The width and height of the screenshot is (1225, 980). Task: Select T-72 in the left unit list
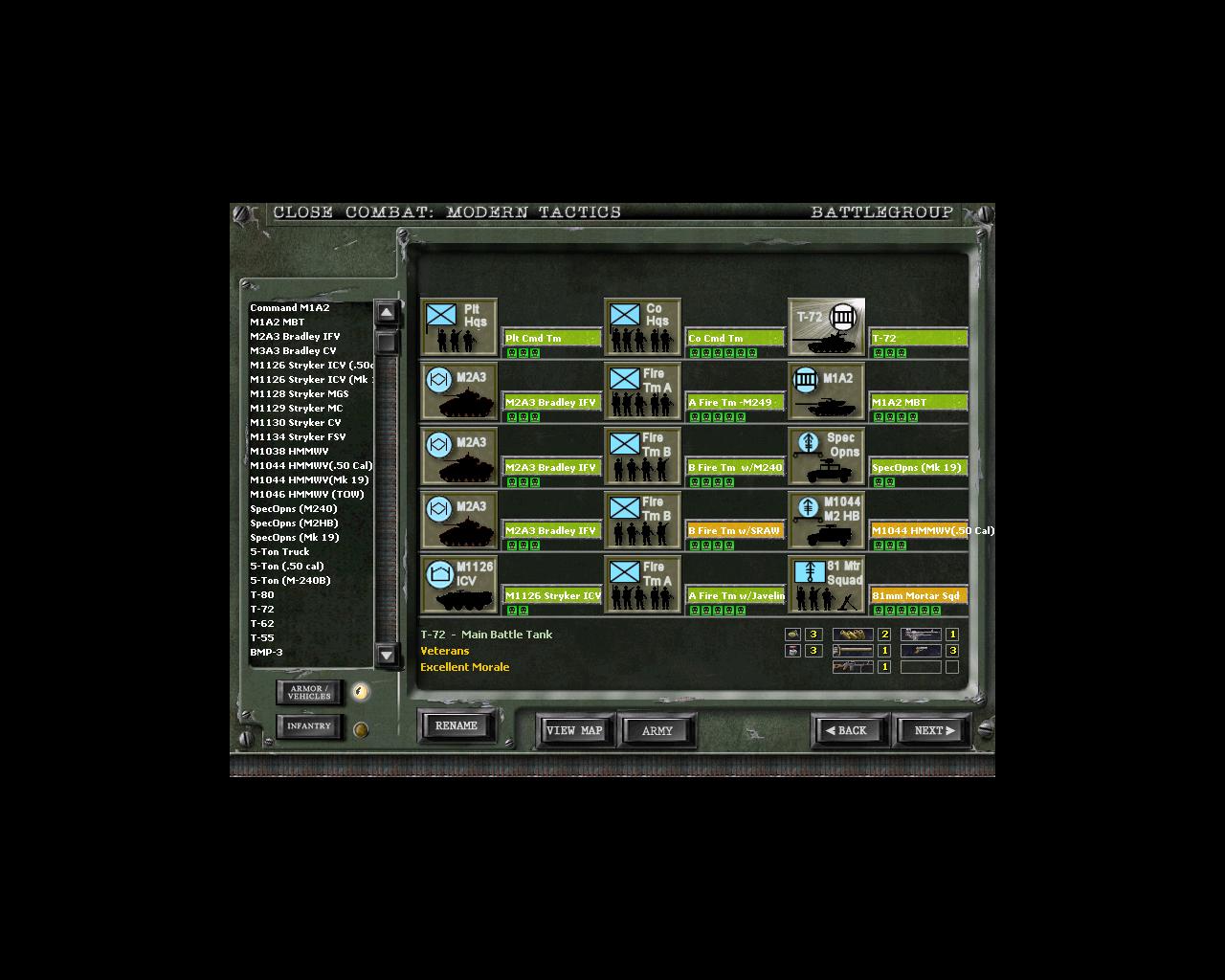pyautogui.click(x=262, y=609)
